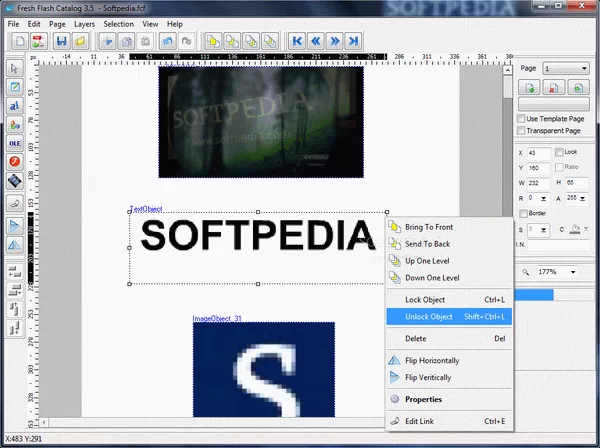Open the Page number dropdown
Screen dimensions: 600x448
pos(584,68)
